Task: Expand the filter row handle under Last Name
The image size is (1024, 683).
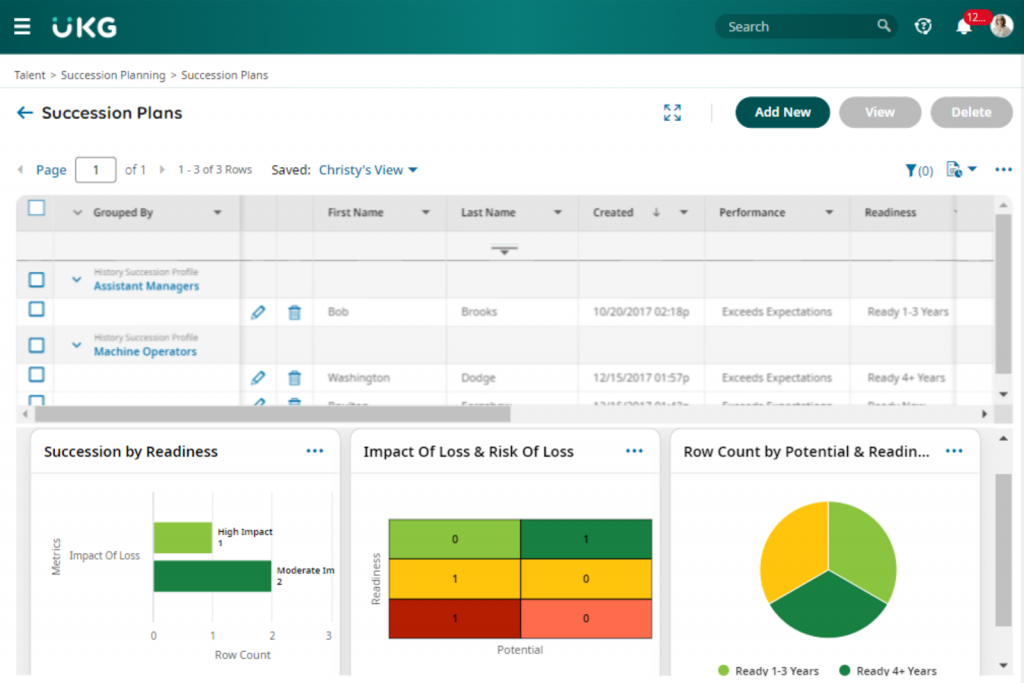Action: (504, 249)
